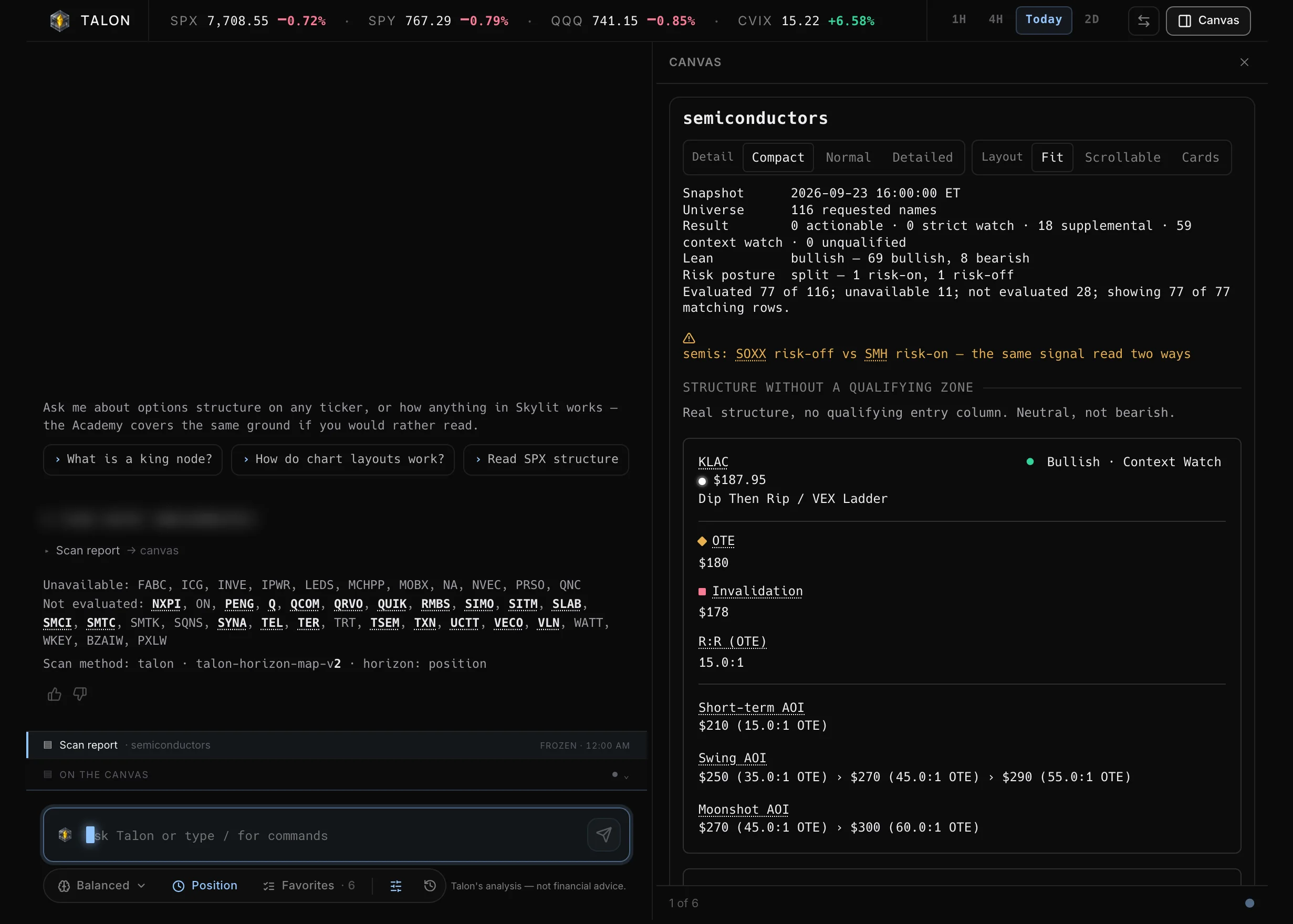Toggle the Canvas panel button

coord(1207,21)
